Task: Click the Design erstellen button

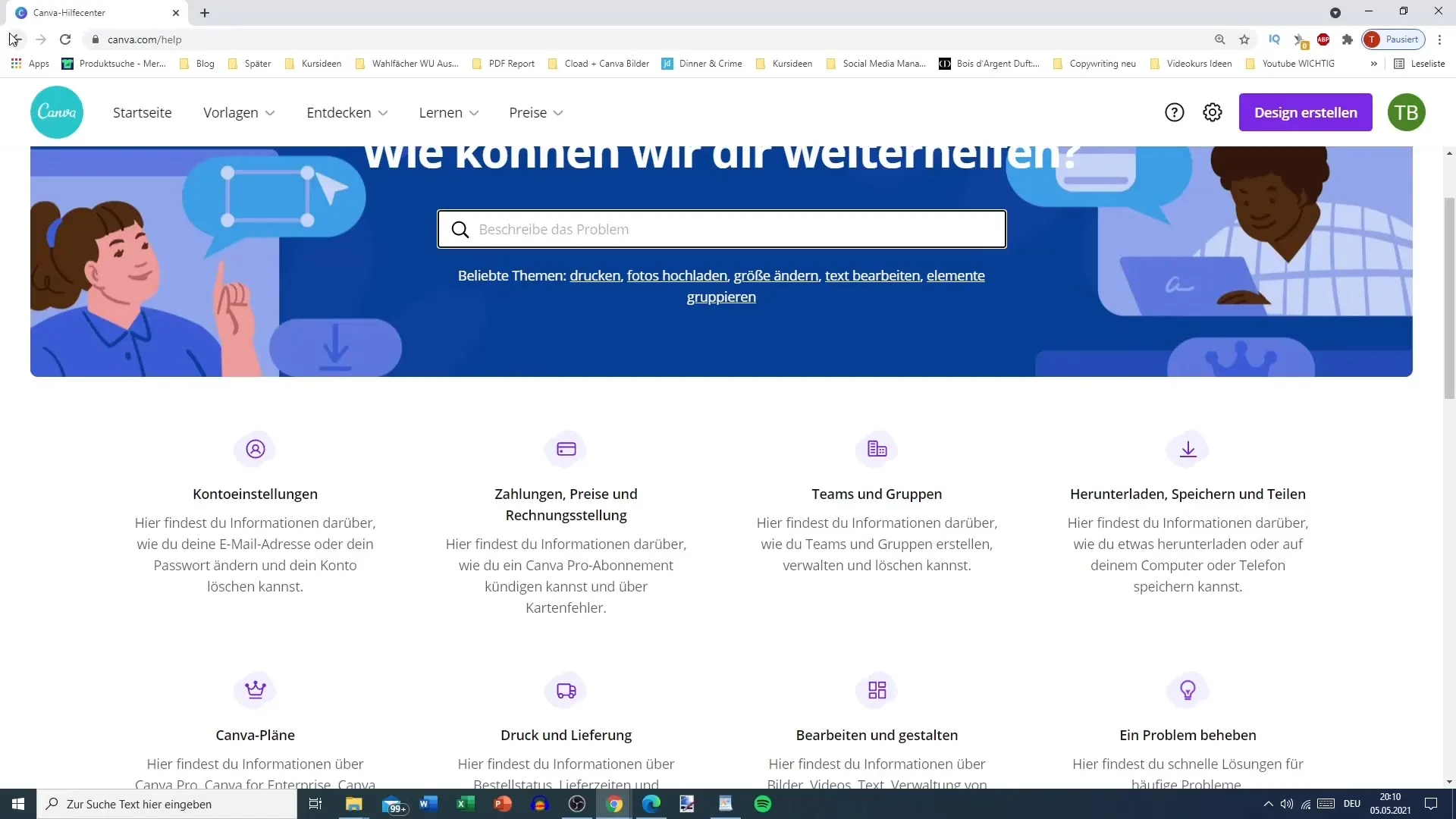Action: tap(1305, 112)
